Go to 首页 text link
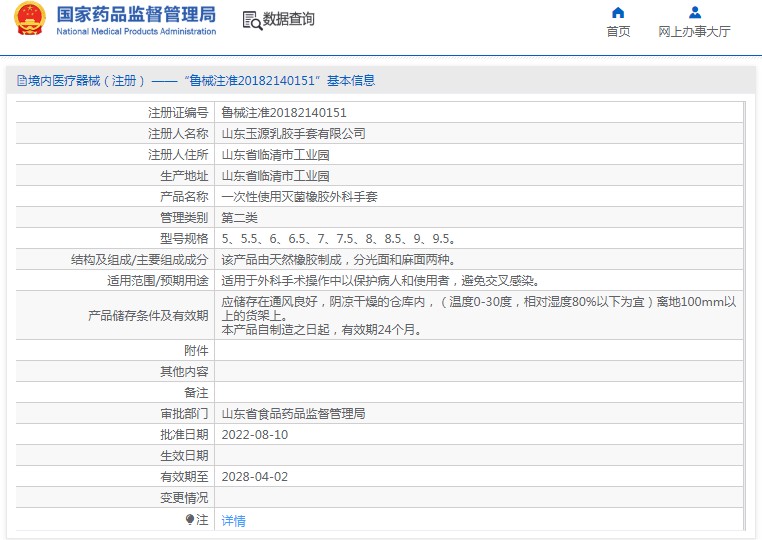Image resolution: width=762 pixels, height=540 pixels. tap(618, 32)
